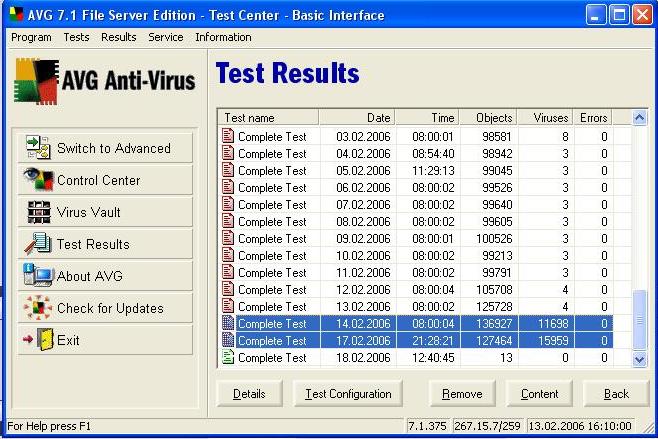The height and width of the screenshot is (439, 658).
Task: Open the Tests menu
Action: [76, 37]
